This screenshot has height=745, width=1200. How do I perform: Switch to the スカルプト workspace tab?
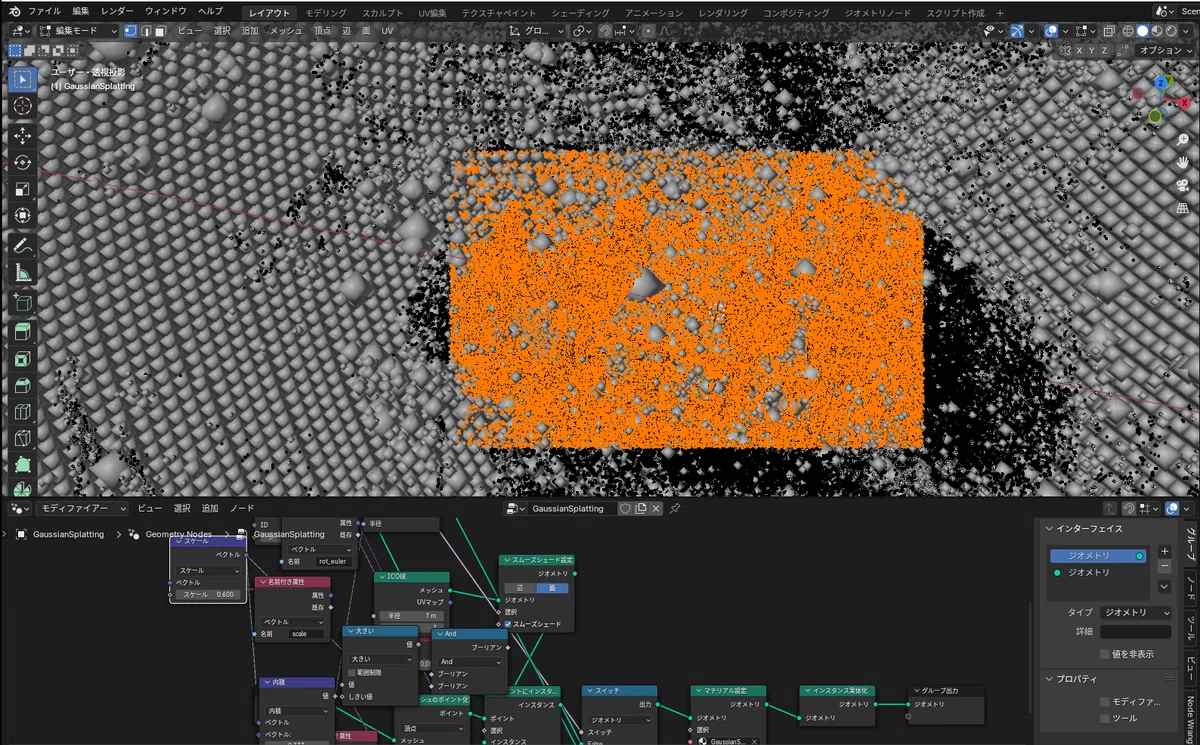point(383,13)
